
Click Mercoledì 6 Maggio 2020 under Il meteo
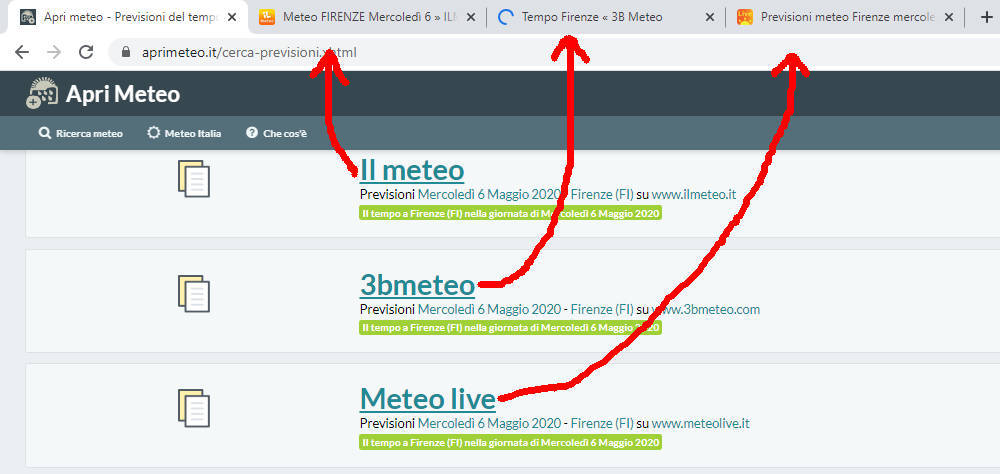tap(489, 195)
